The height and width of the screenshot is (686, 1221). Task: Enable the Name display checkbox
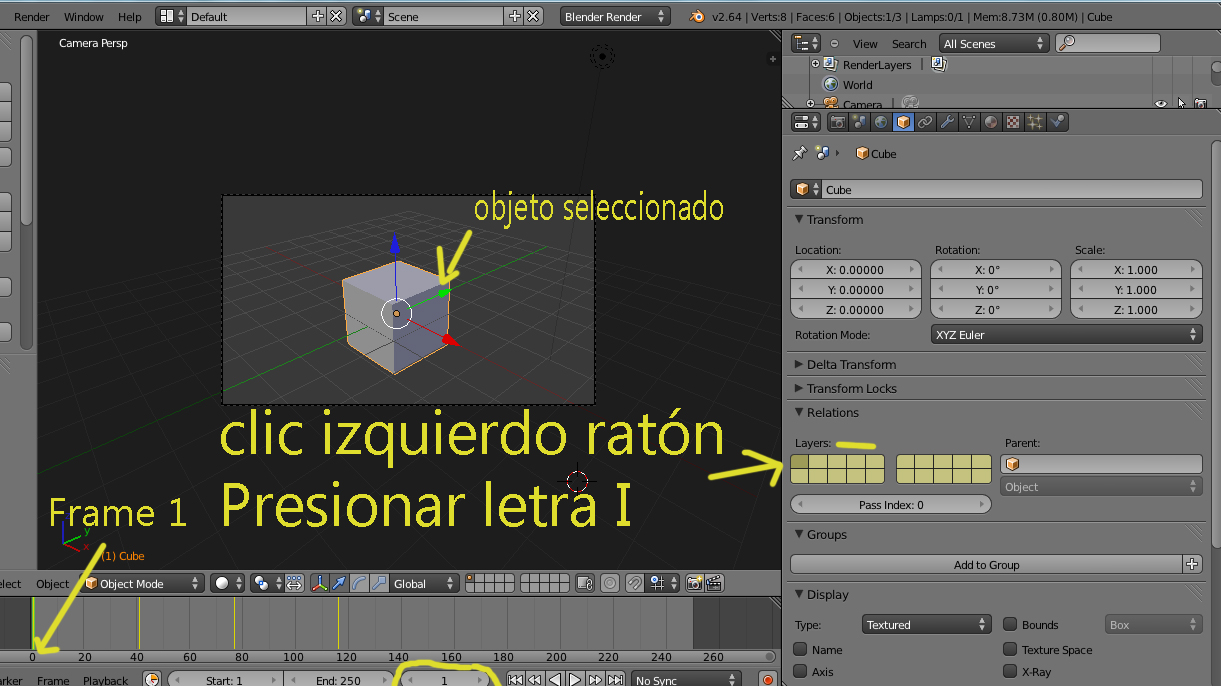coord(801,650)
